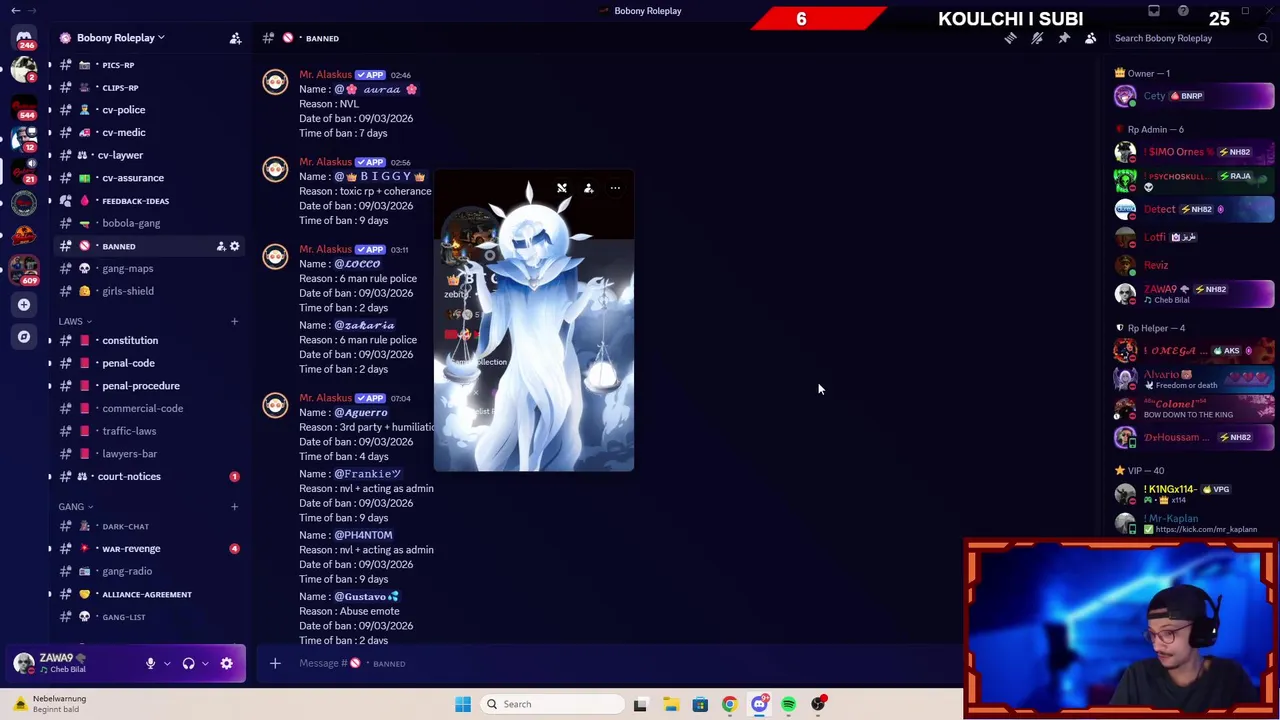
Task: Open the discover servers compass icon
Action: [24, 337]
